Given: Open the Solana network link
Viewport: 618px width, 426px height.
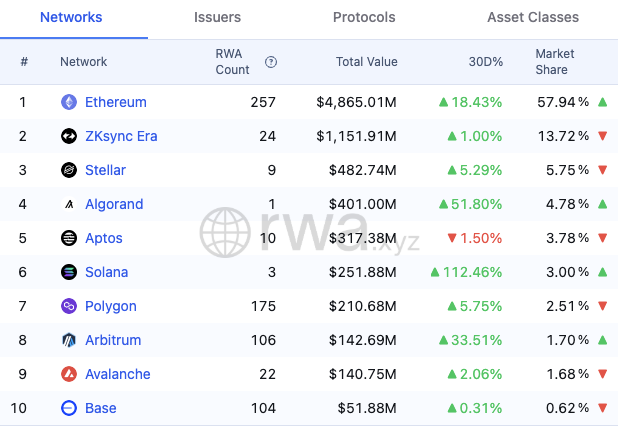Looking at the screenshot, I should point(106,272).
